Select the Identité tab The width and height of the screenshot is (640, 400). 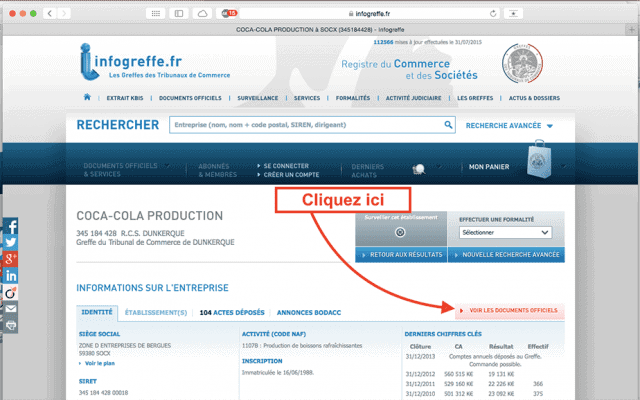point(97,312)
